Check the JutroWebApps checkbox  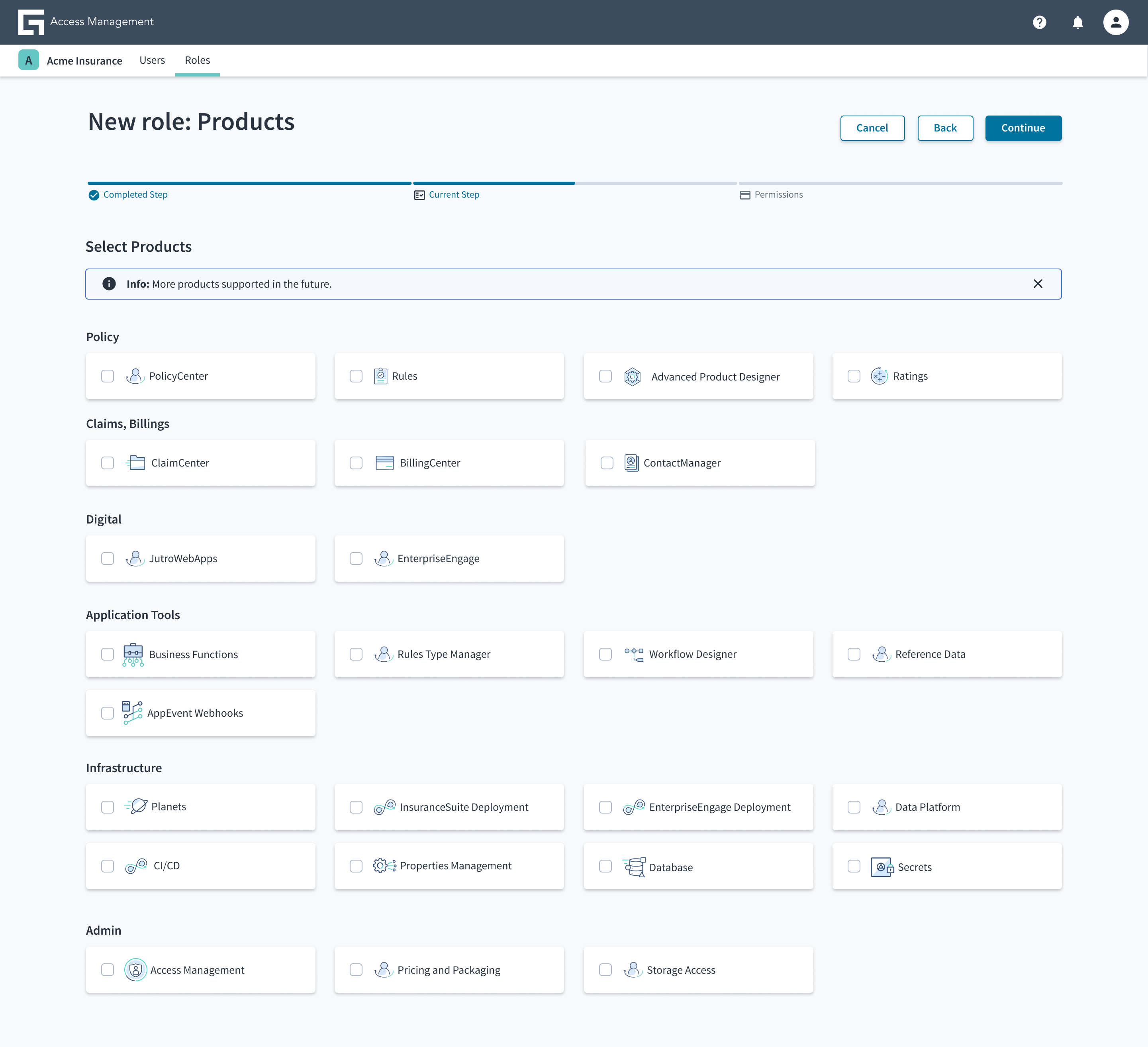(x=108, y=558)
